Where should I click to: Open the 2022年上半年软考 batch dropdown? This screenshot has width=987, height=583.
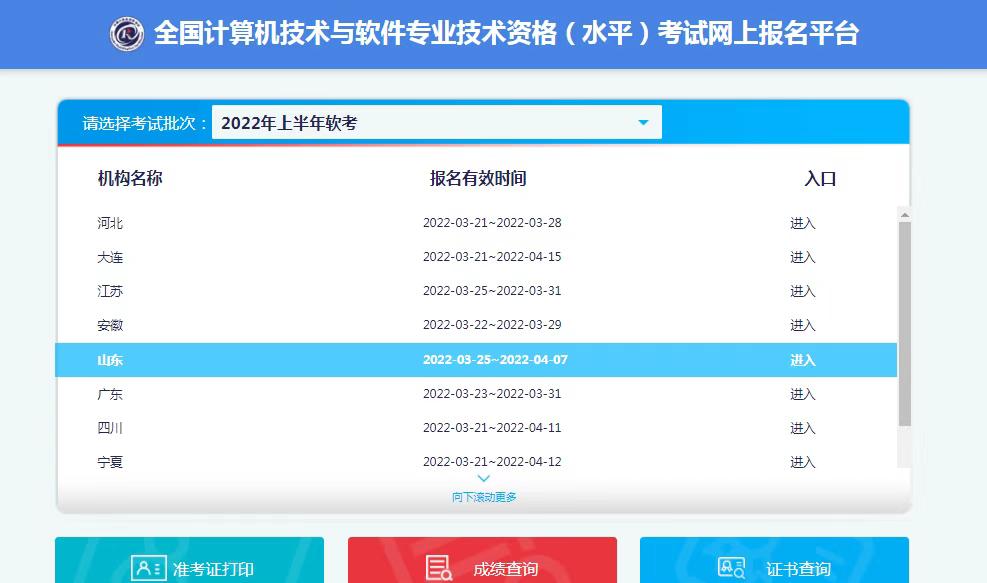coord(437,121)
